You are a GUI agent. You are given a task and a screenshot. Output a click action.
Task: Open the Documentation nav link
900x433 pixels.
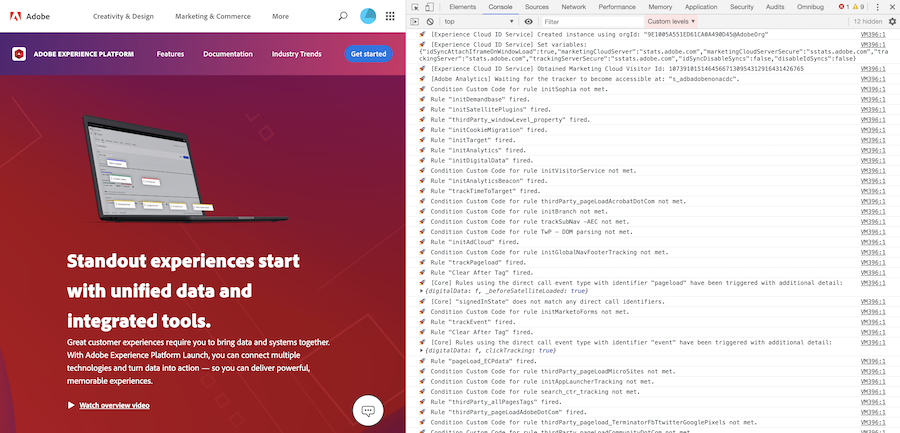click(228, 54)
